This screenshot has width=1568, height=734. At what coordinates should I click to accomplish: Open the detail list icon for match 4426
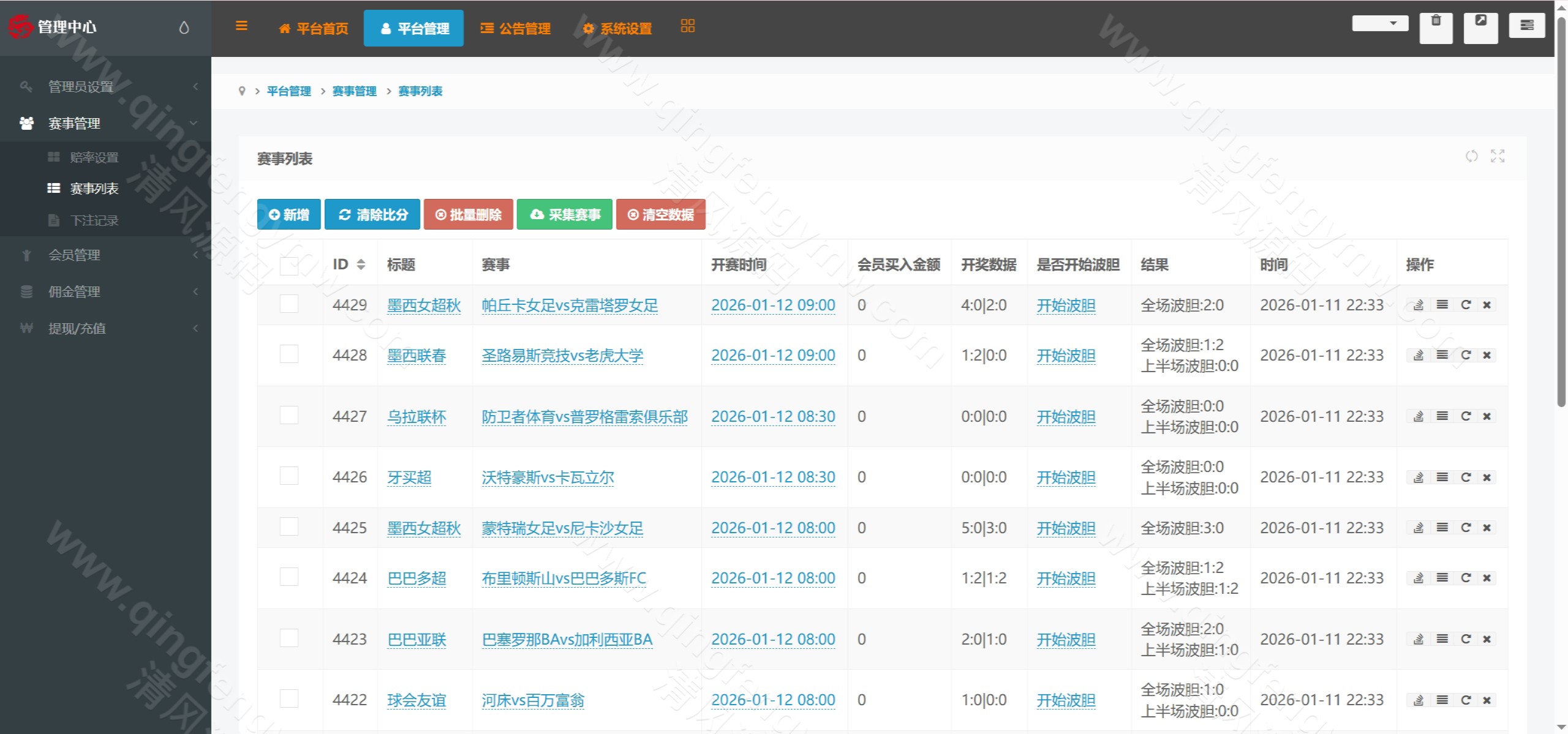[1442, 477]
